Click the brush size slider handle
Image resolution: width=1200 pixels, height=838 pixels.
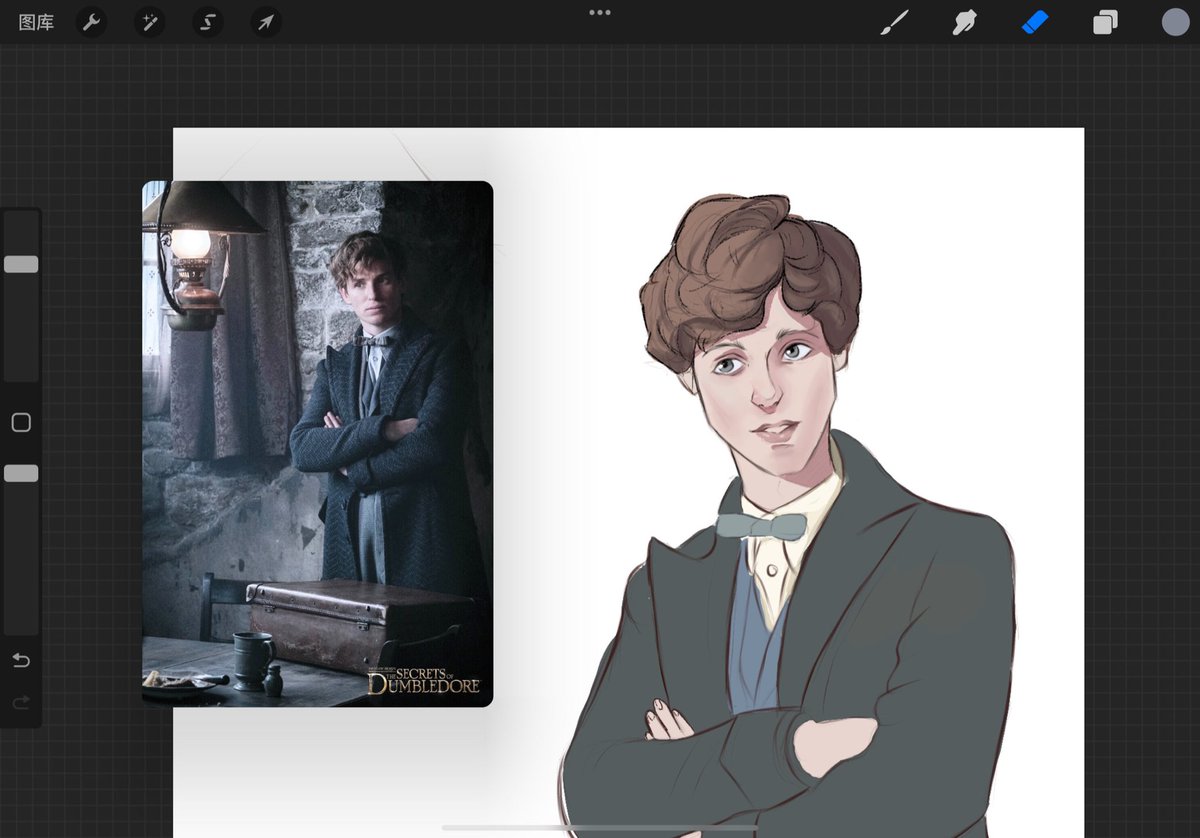pos(21,264)
